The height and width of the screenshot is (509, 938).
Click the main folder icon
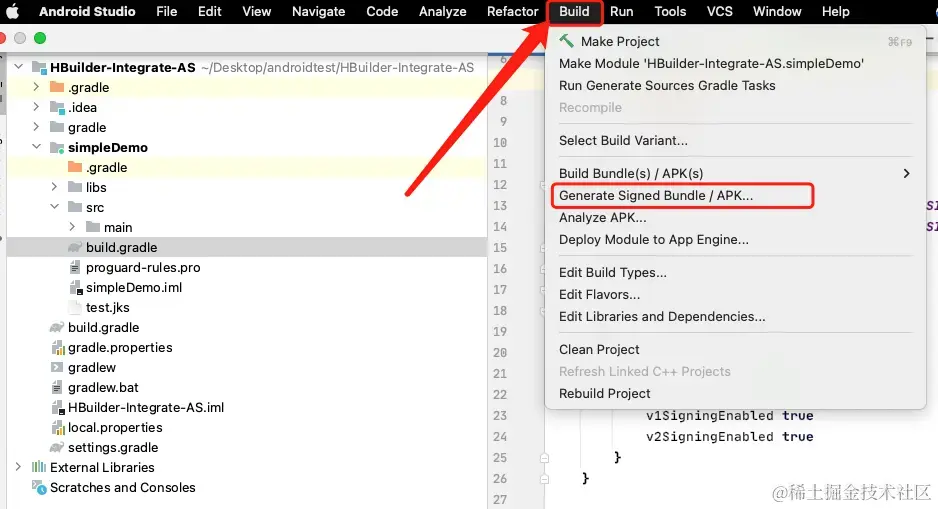pyautogui.click(x=93, y=227)
